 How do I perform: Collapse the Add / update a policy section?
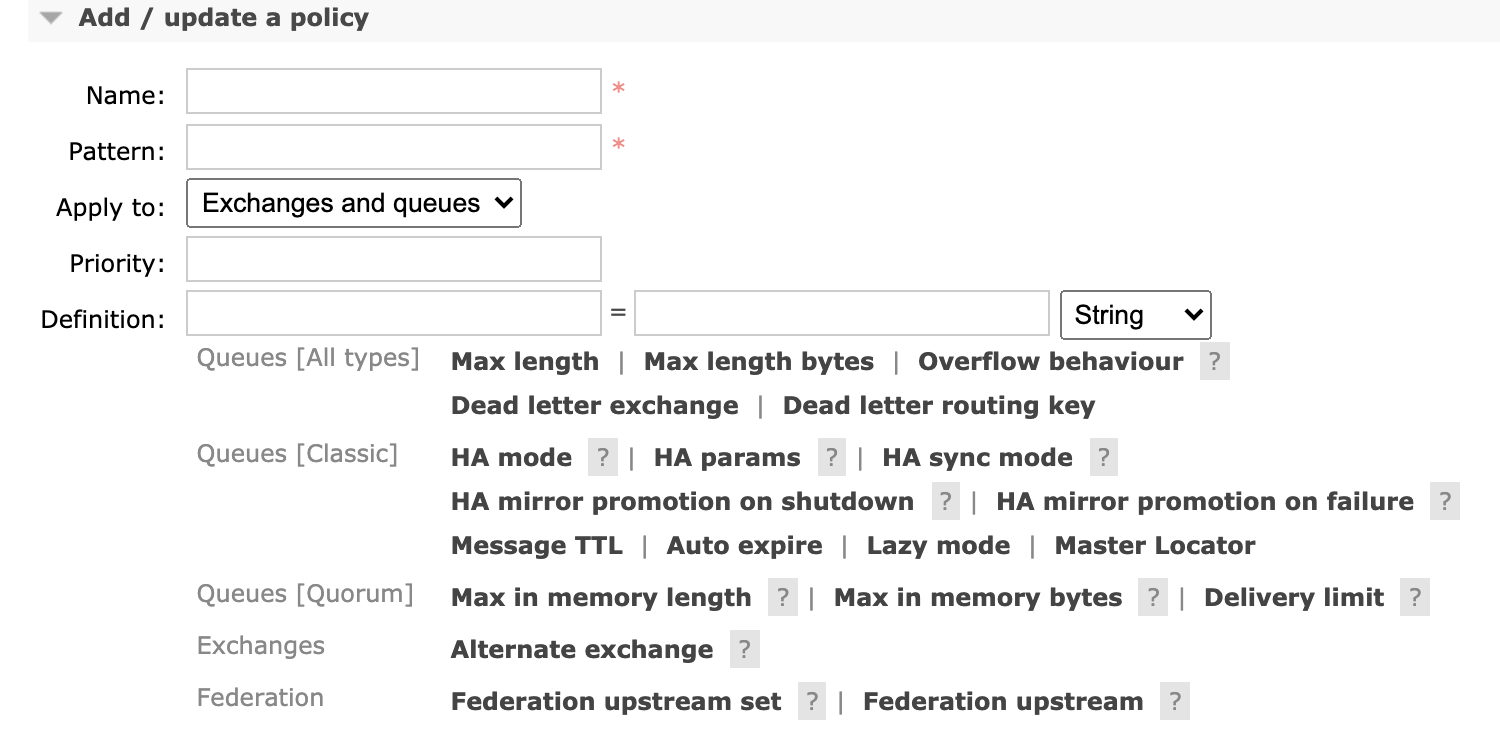[x=52, y=18]
